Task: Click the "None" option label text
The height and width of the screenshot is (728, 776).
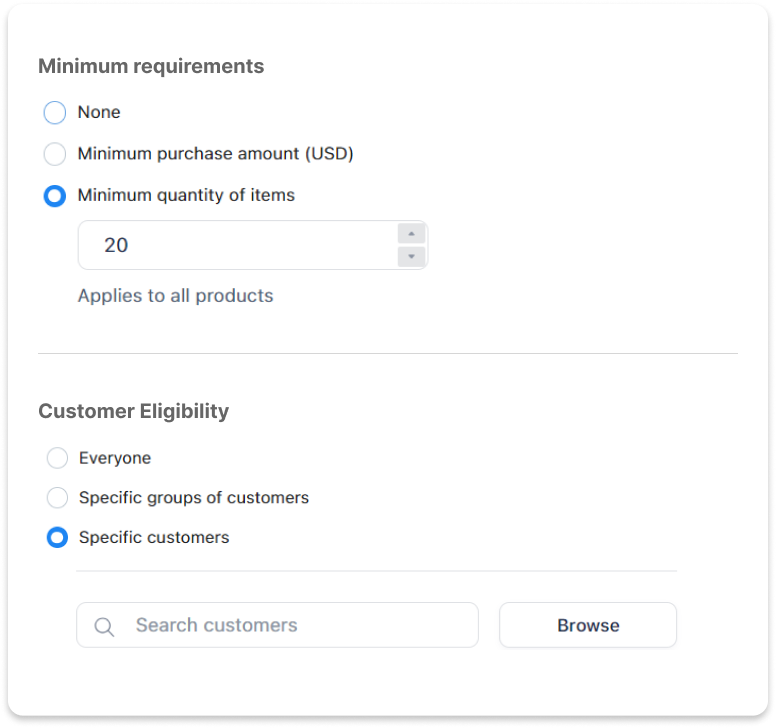Action: [x=99, y=112]
